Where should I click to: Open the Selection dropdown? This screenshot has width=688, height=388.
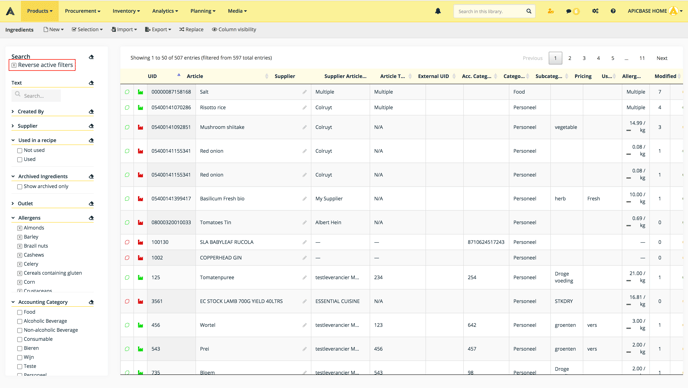(87, 29)
